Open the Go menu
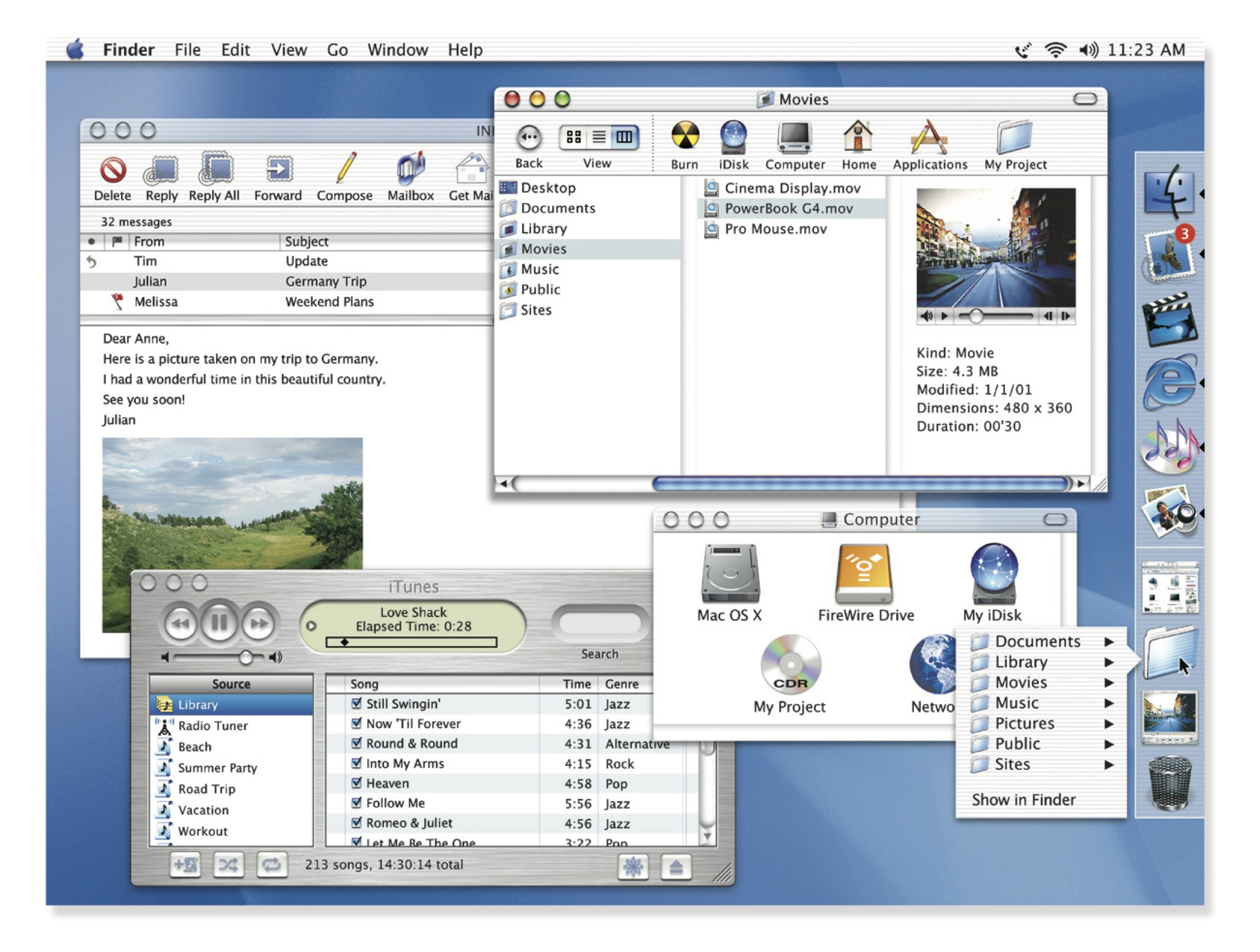 coord(337,50)
